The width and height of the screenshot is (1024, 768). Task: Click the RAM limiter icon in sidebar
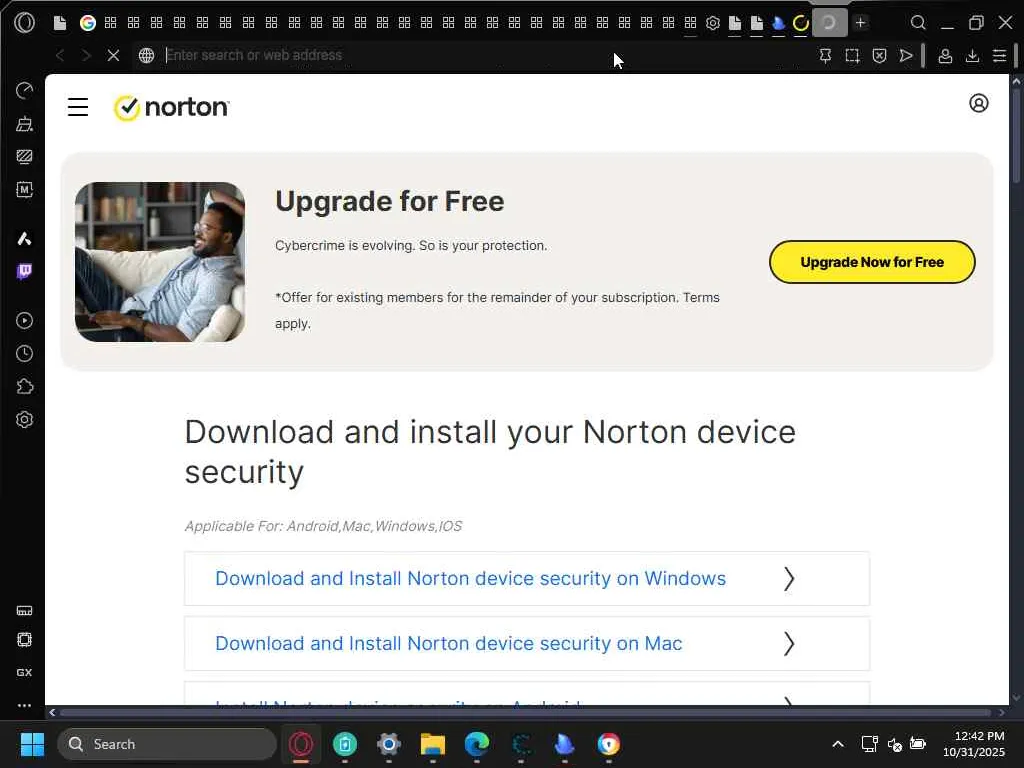(24, 611)
